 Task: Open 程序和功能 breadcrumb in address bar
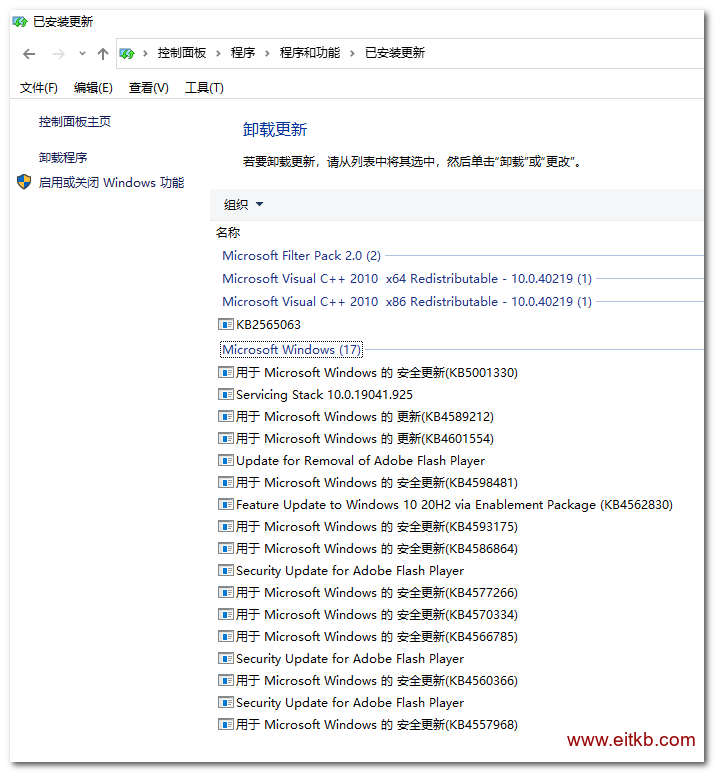coord(310,53)
